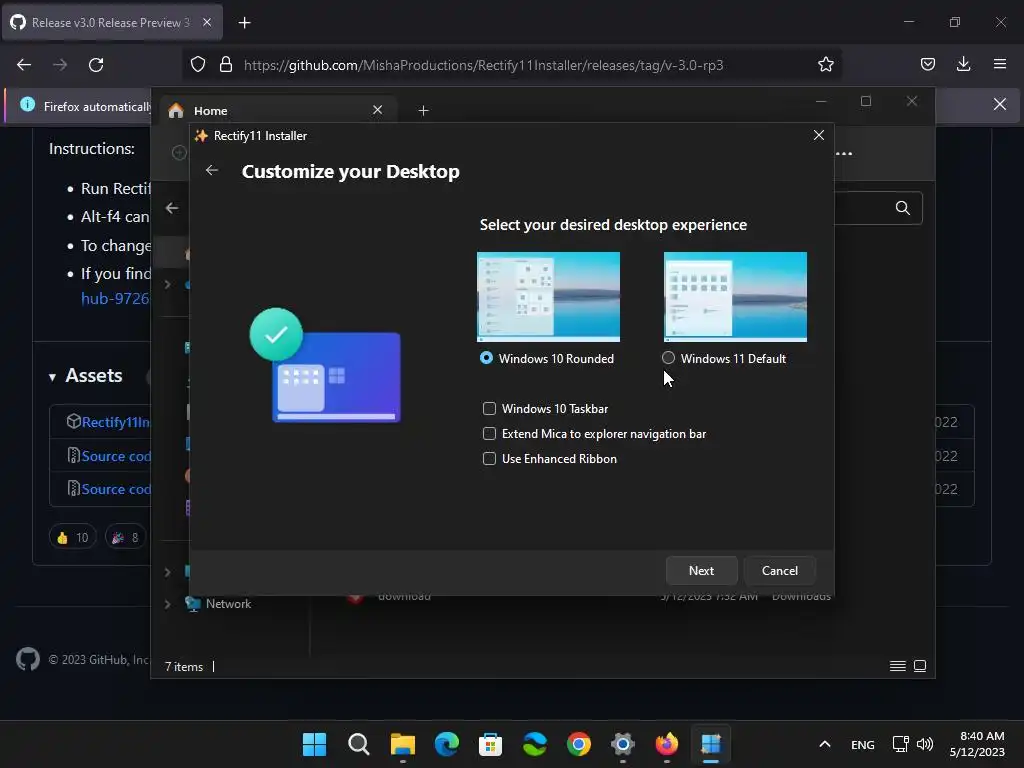1024x768 pixels.
Task: Reload the page in Firefox
Action: (x=96, y=65)
